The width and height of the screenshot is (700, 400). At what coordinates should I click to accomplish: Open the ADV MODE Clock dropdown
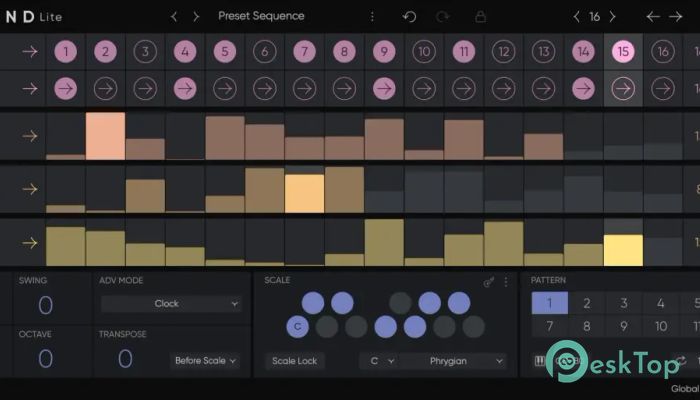tap(170, 304)
